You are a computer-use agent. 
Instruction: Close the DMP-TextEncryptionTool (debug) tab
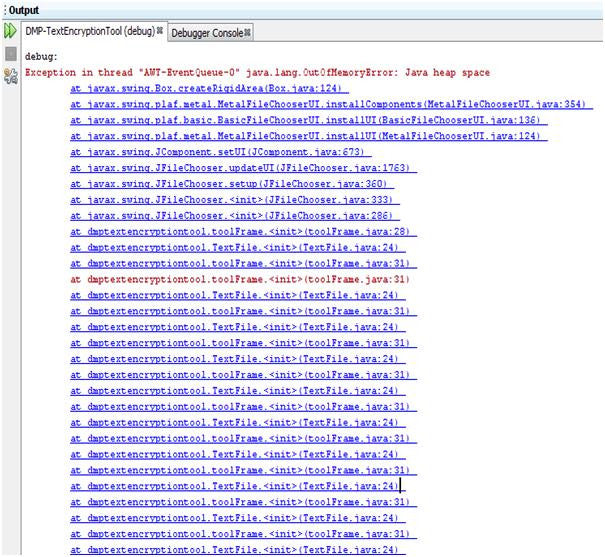tap(161, 32)
